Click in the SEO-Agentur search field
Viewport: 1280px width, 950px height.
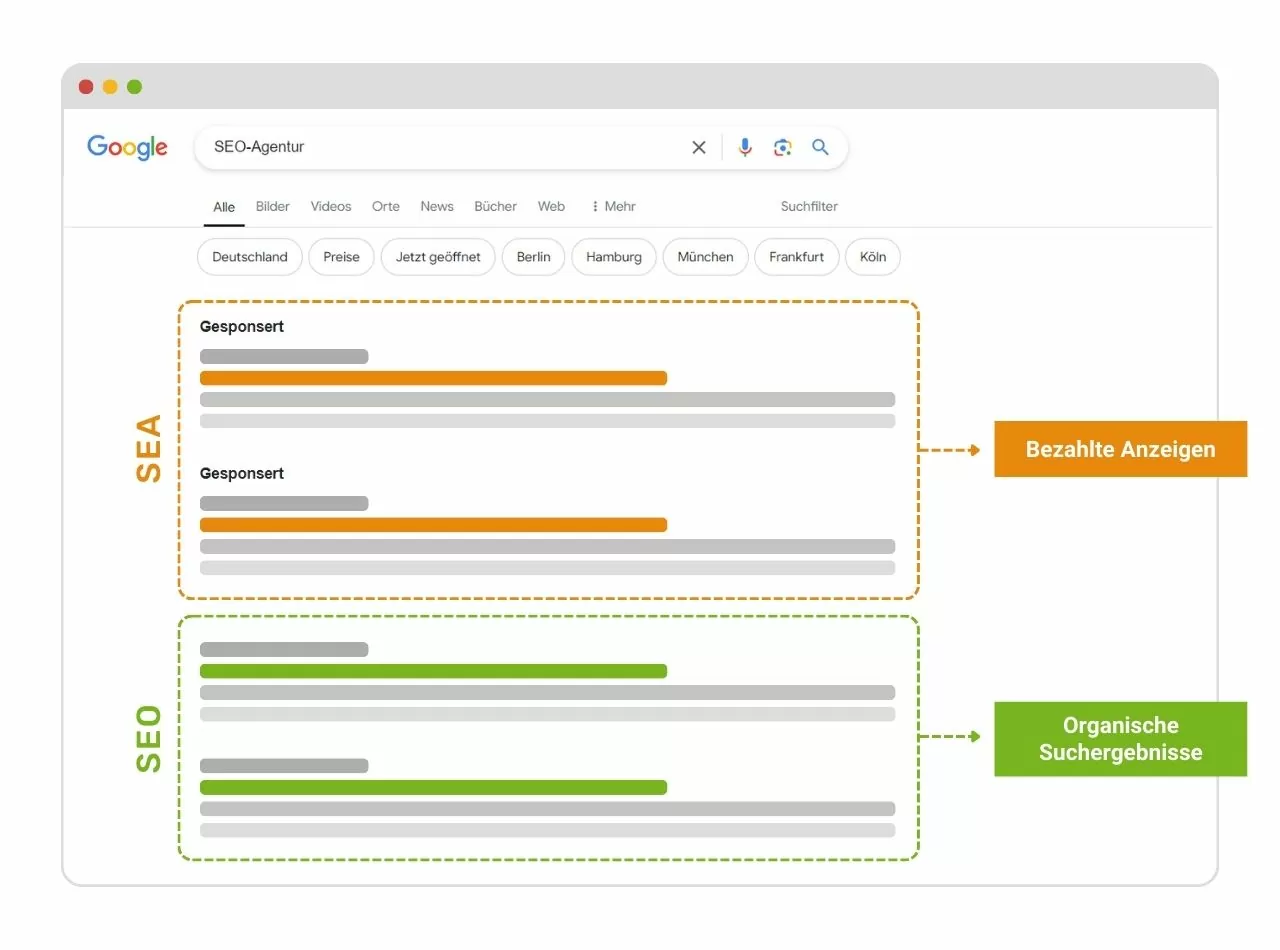(440, 147)
